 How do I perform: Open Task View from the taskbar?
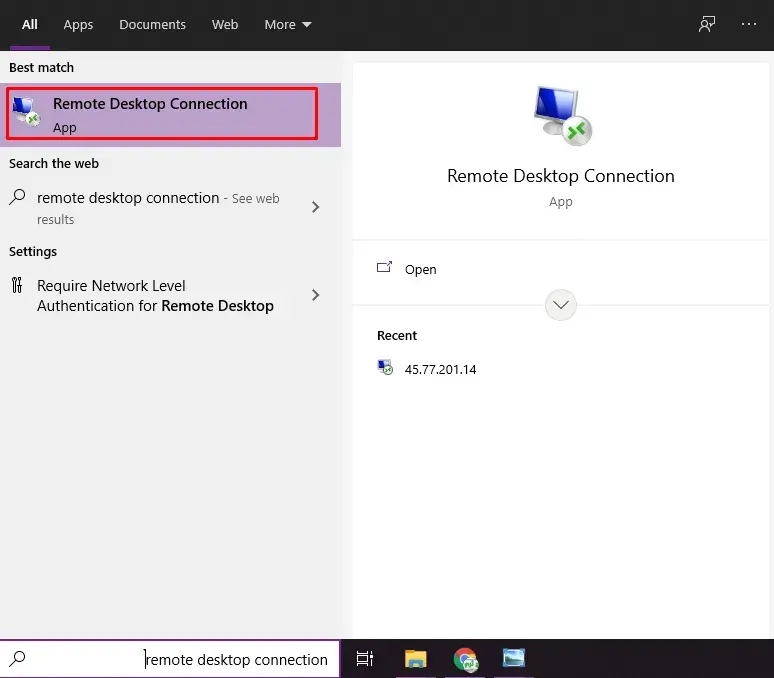365,658
